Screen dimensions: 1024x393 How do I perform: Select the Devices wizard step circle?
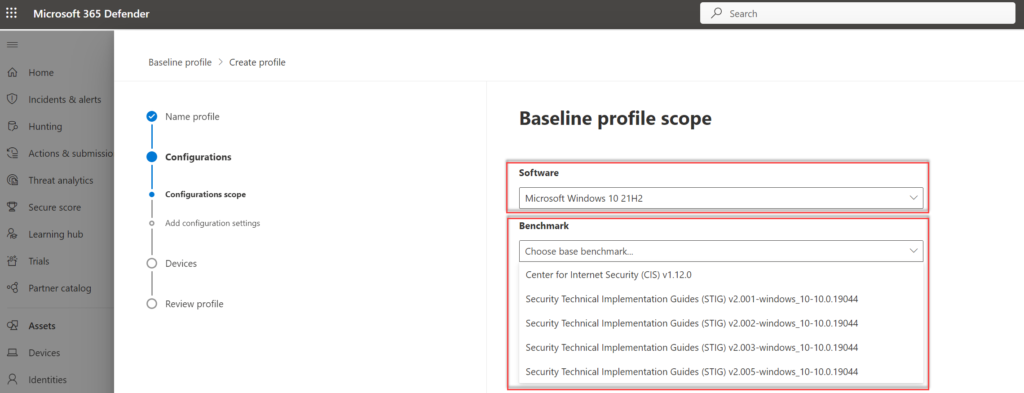(152, 264)
